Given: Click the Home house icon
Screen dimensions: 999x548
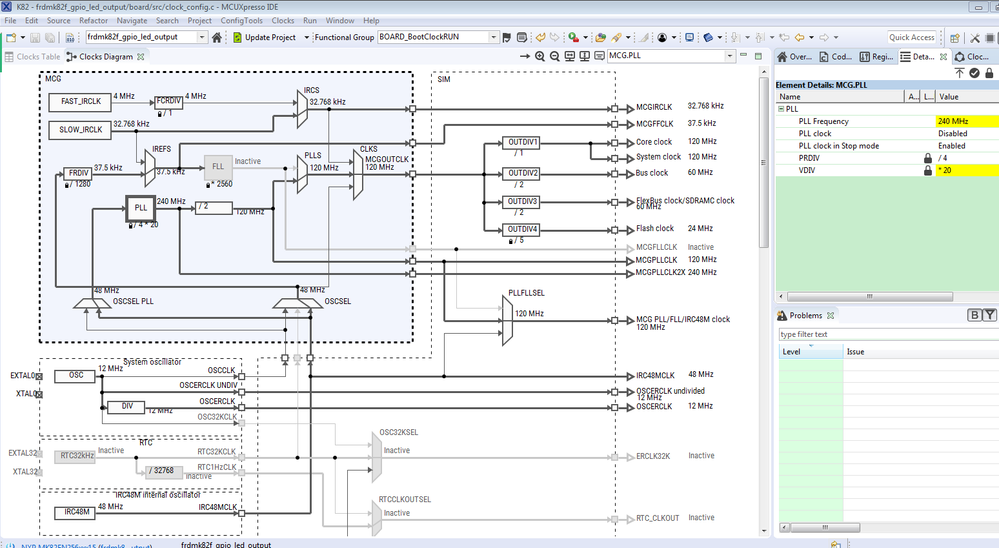Looking at the screenshot, I should 217,38.
